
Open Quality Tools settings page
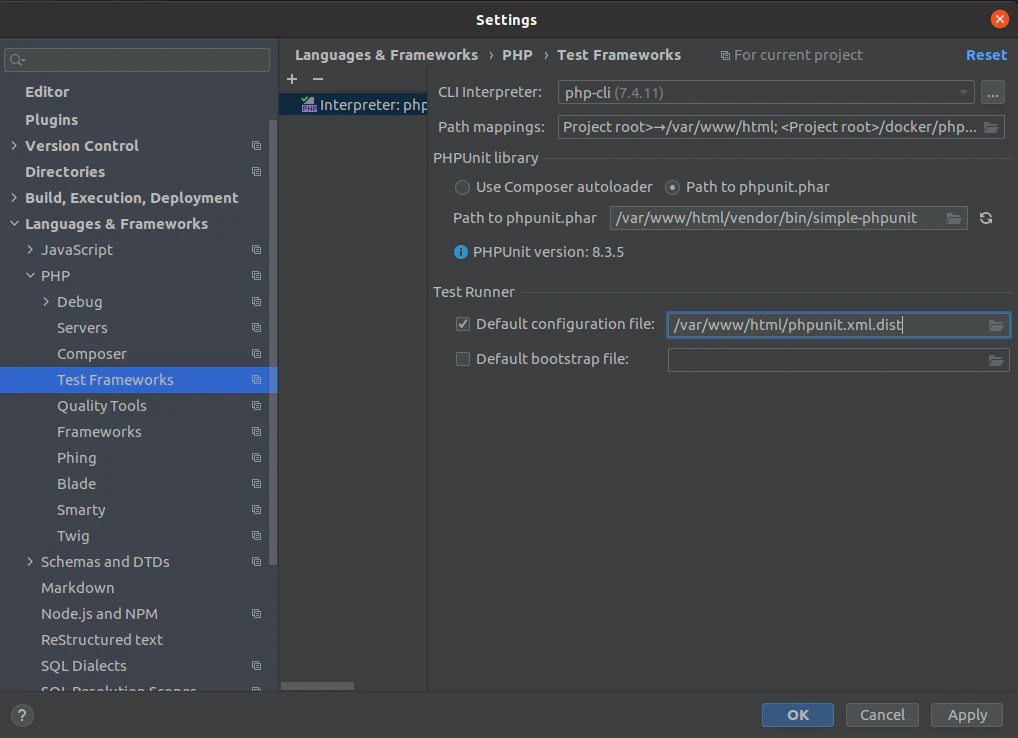[x=102, y=406]
